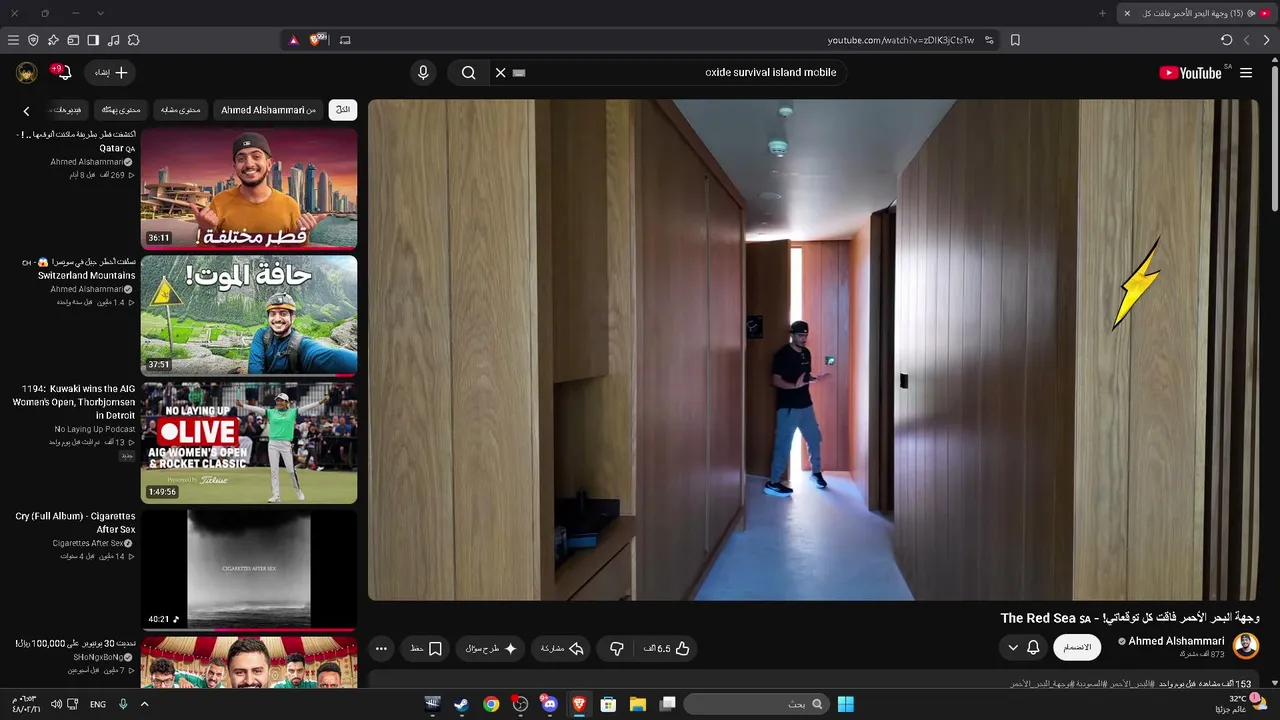Select the fourth related-videos filter chip
The image size is (1280, 720).
[121, 110]
